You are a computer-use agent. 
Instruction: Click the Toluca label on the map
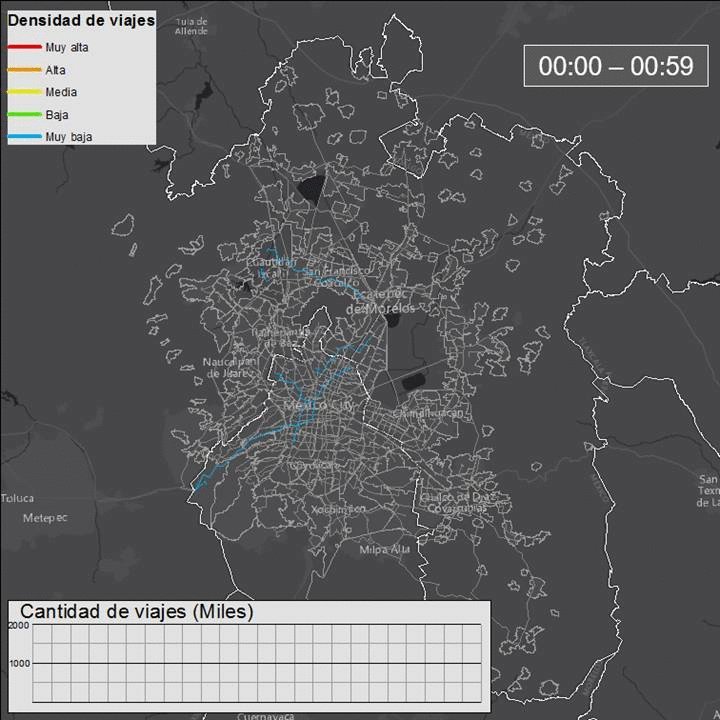[x=17, y=498]
